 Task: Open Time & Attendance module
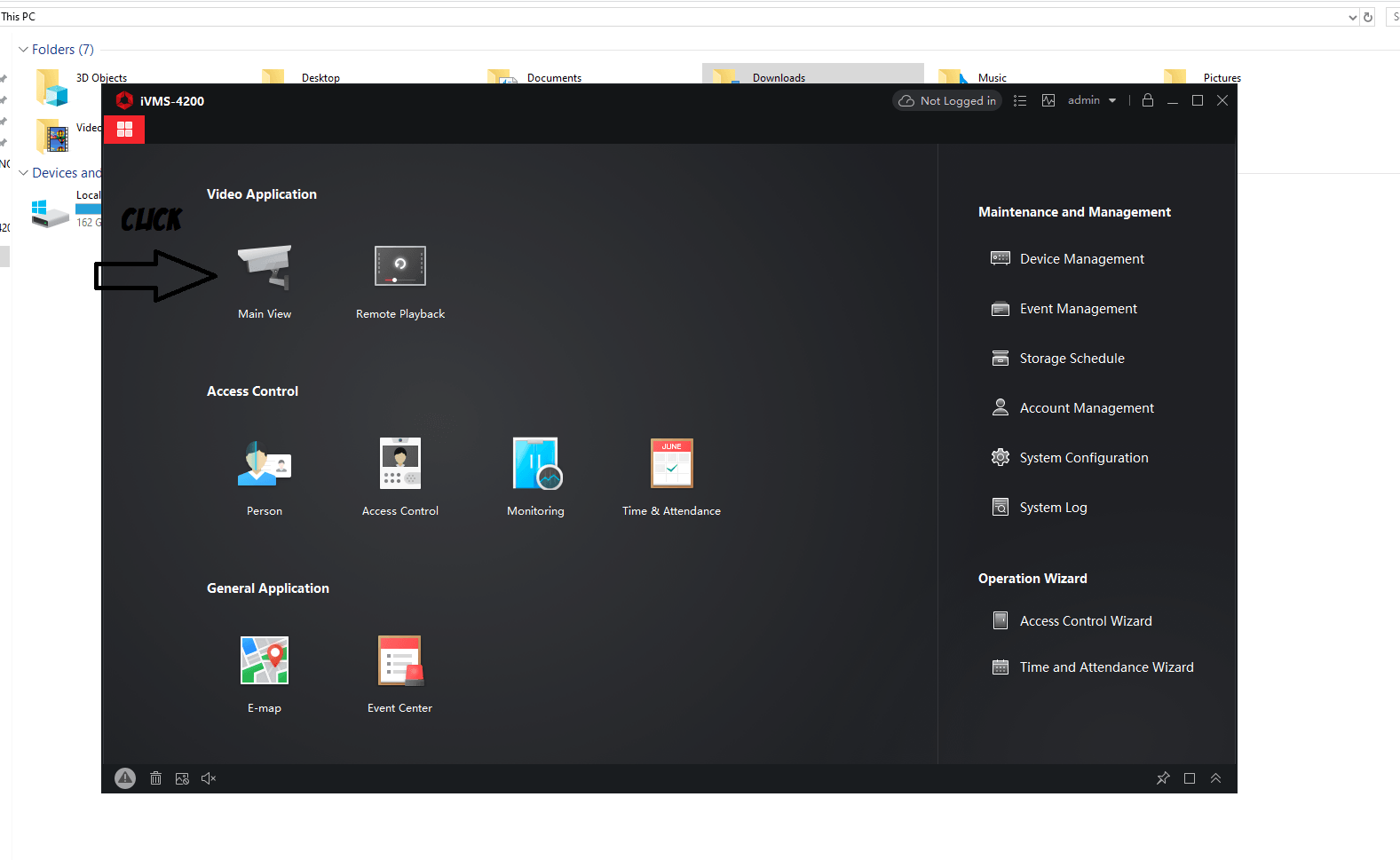point(672,463)
